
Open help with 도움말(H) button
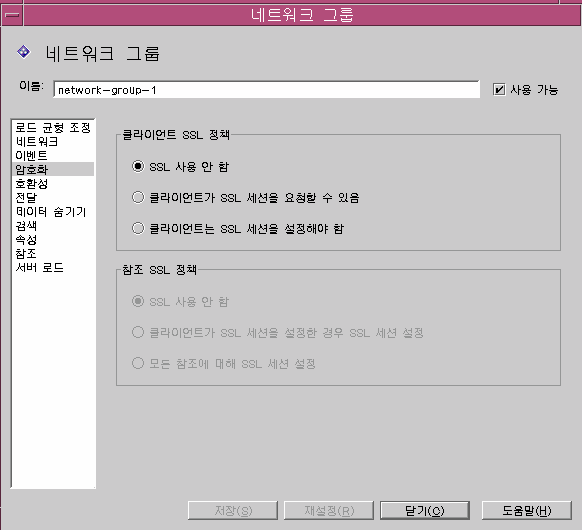[527, 511]
